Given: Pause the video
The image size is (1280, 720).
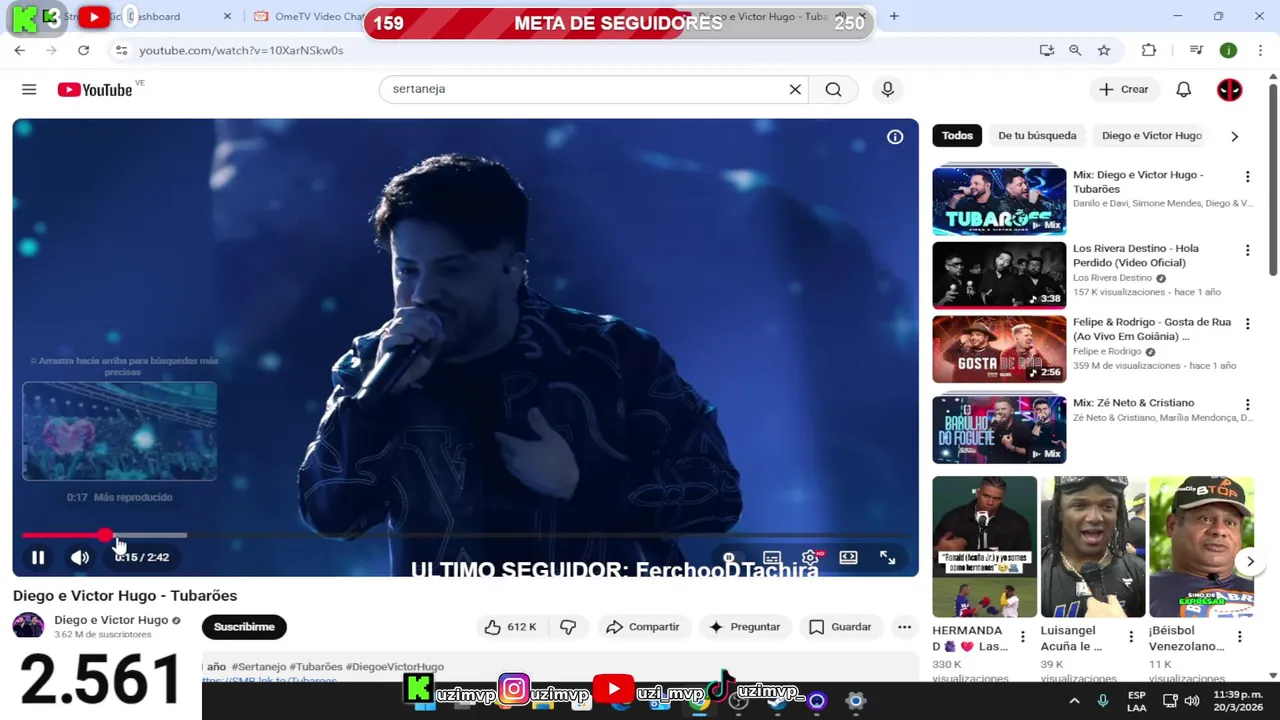Looking at the screenshot, I should tap(38, 557).
